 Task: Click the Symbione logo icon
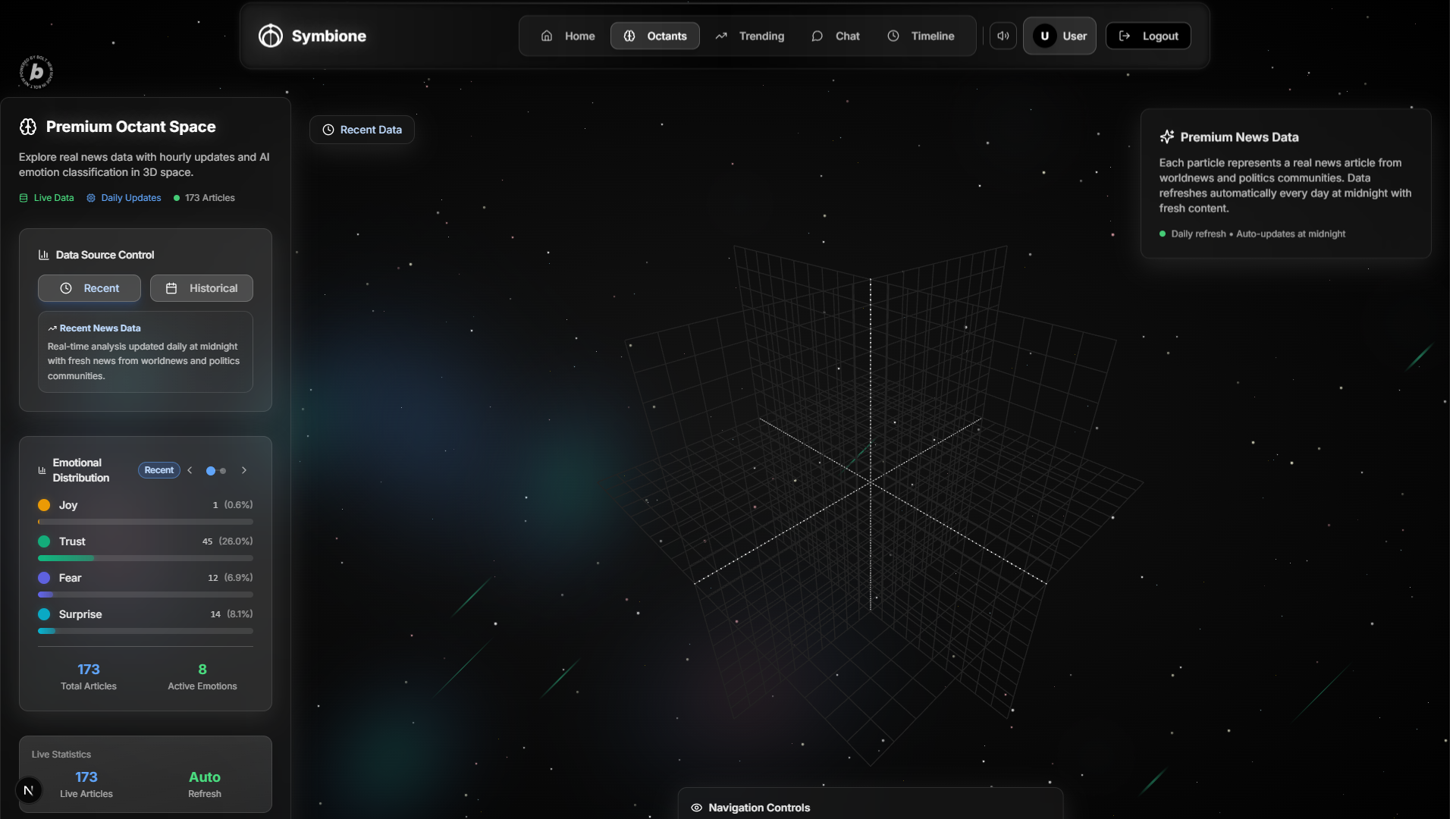[x=270, y=36]
